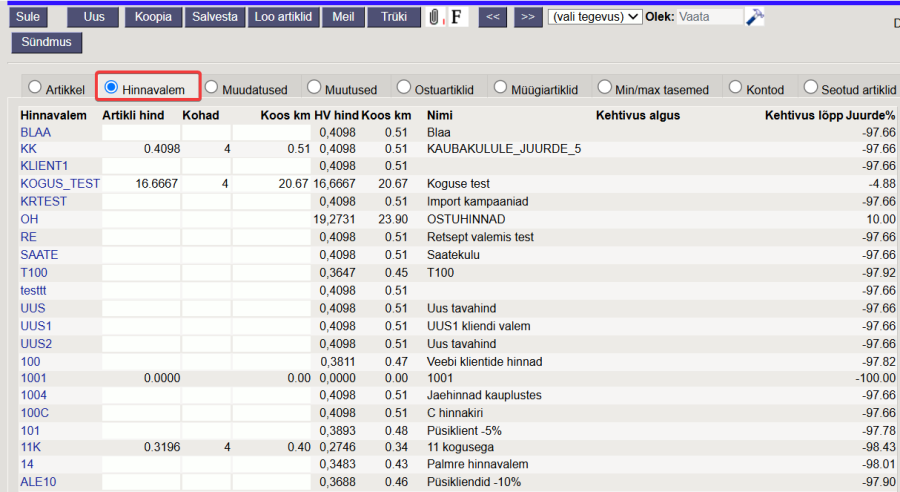Open the KLIENT1 price formula link
900x492 pixels.
pos(44,166)
